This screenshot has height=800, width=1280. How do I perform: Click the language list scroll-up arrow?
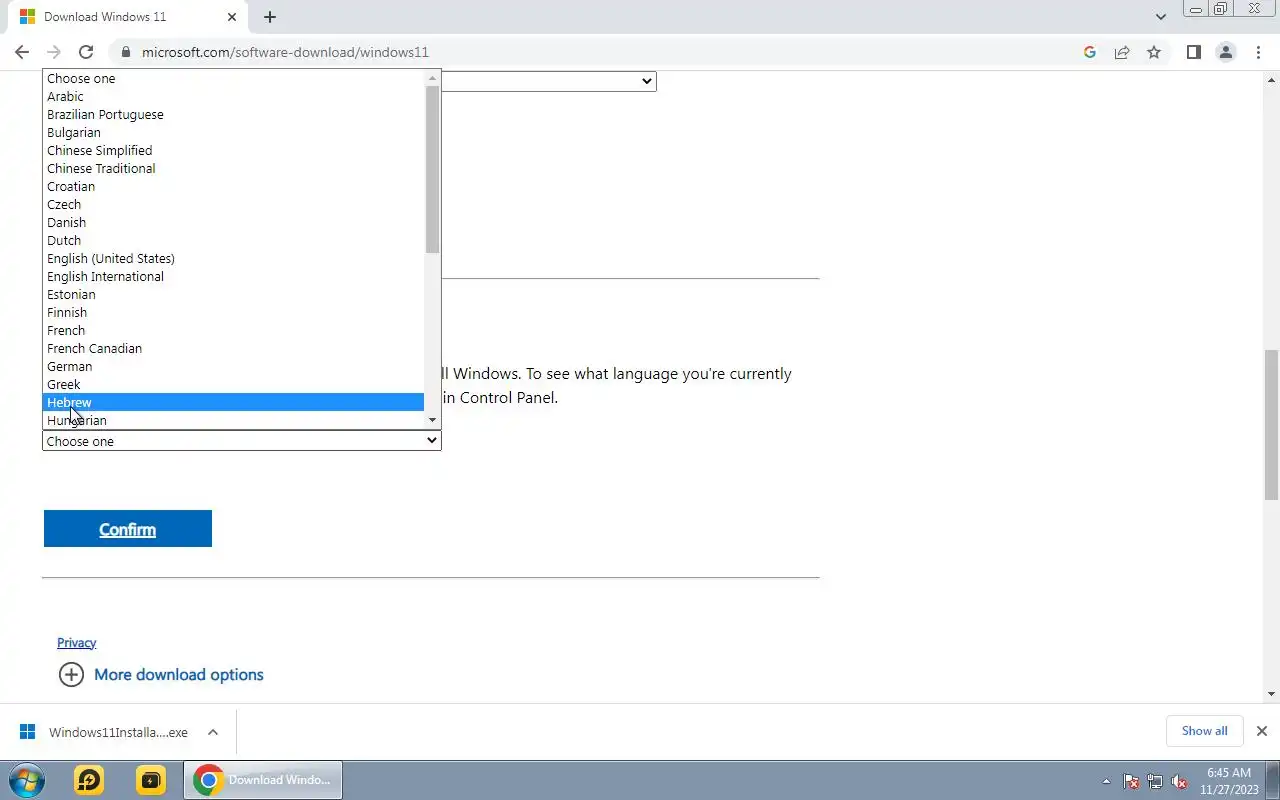click(x=432, y=78)
